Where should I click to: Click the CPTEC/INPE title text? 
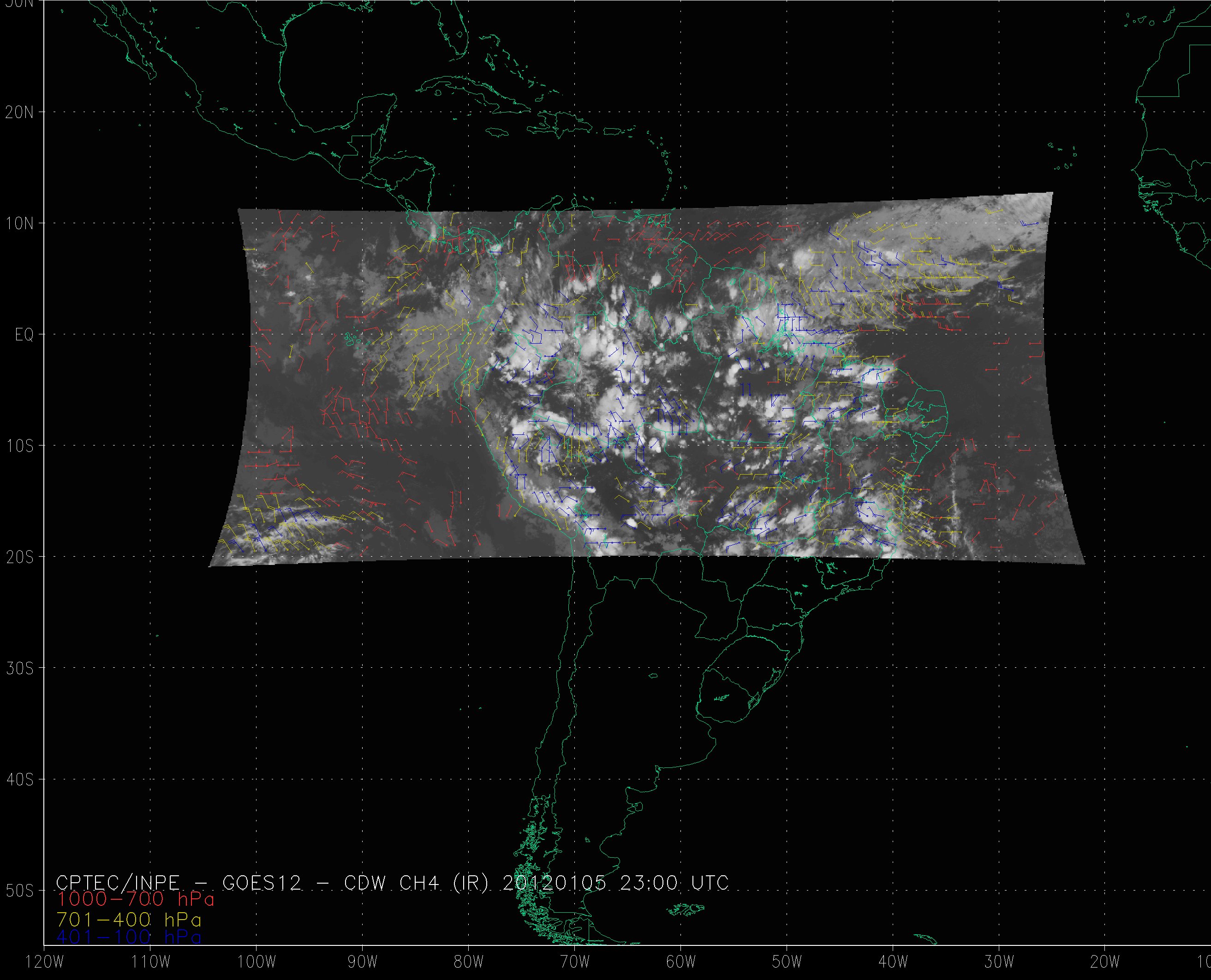[118, 883]
